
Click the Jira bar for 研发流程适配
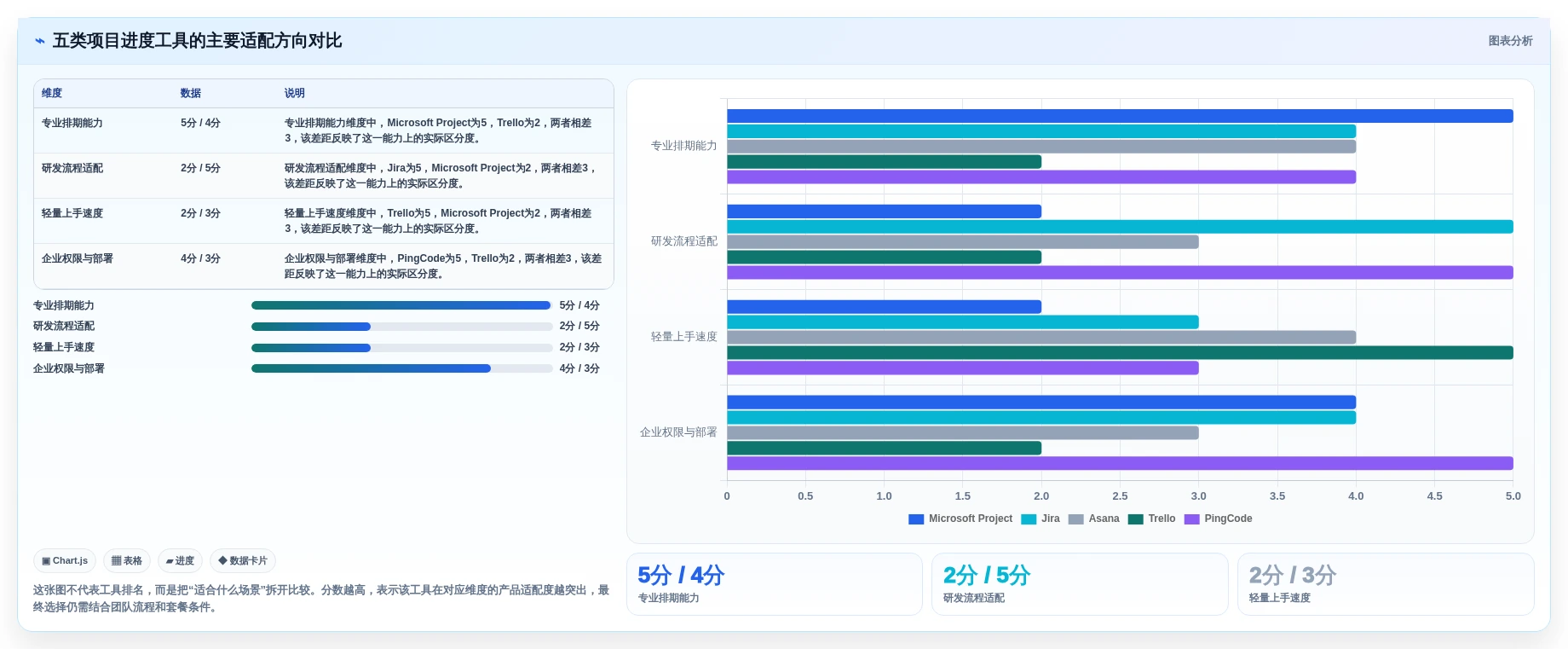[x=1120, y=227]
